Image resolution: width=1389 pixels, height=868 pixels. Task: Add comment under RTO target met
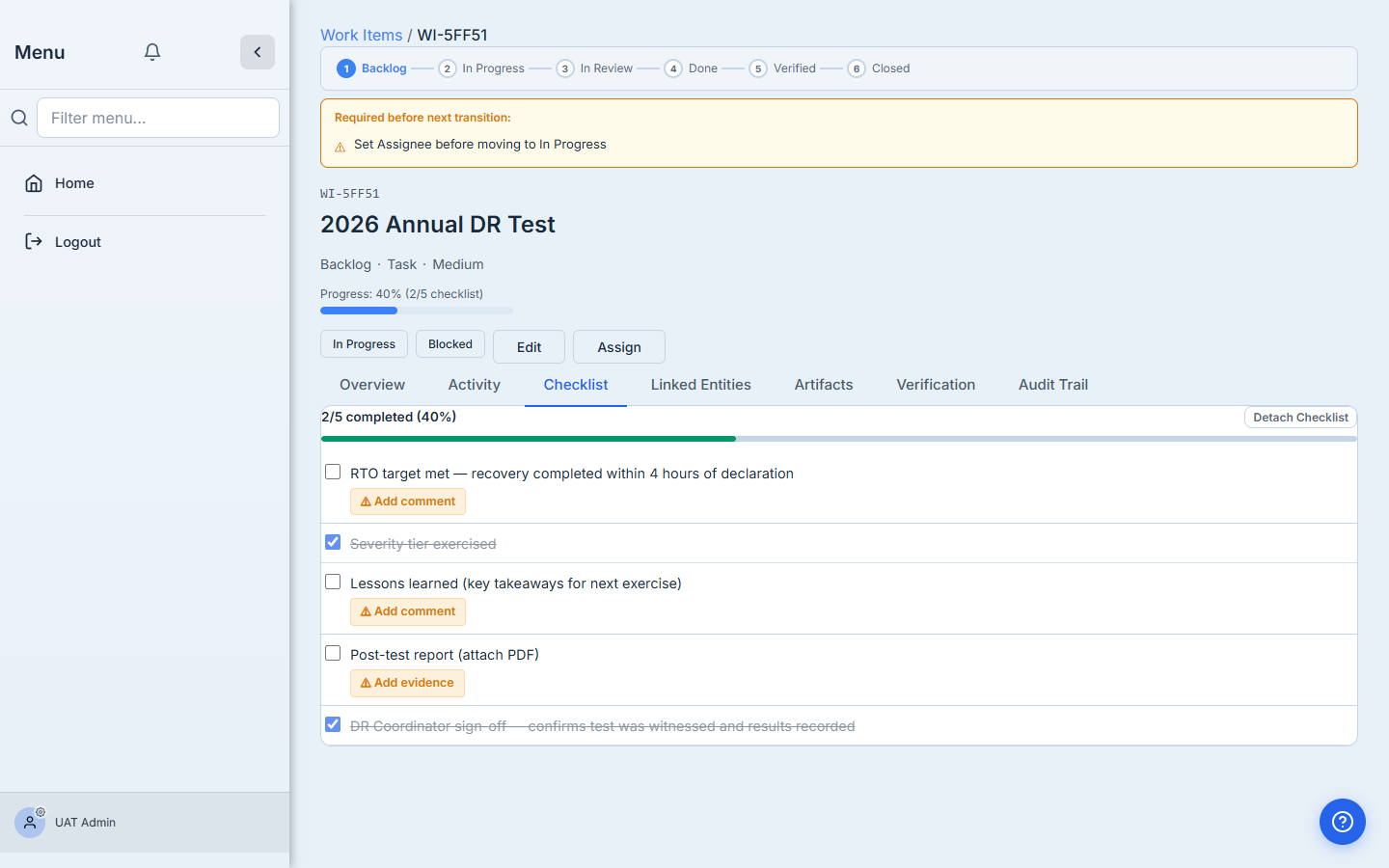(x=408, y=502)
